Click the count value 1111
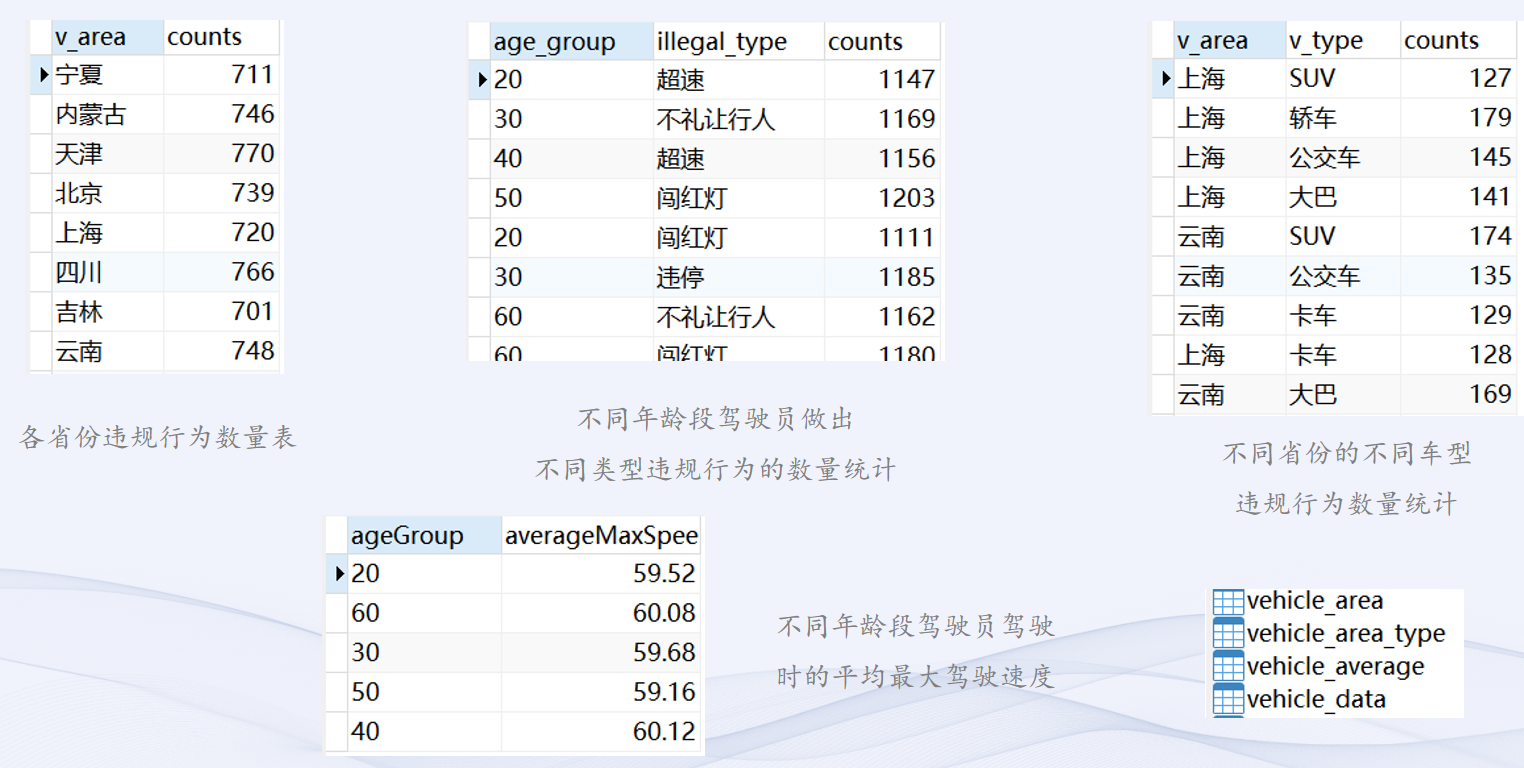Viewport: 1524px width, 768px height. [x=906, y=238]
